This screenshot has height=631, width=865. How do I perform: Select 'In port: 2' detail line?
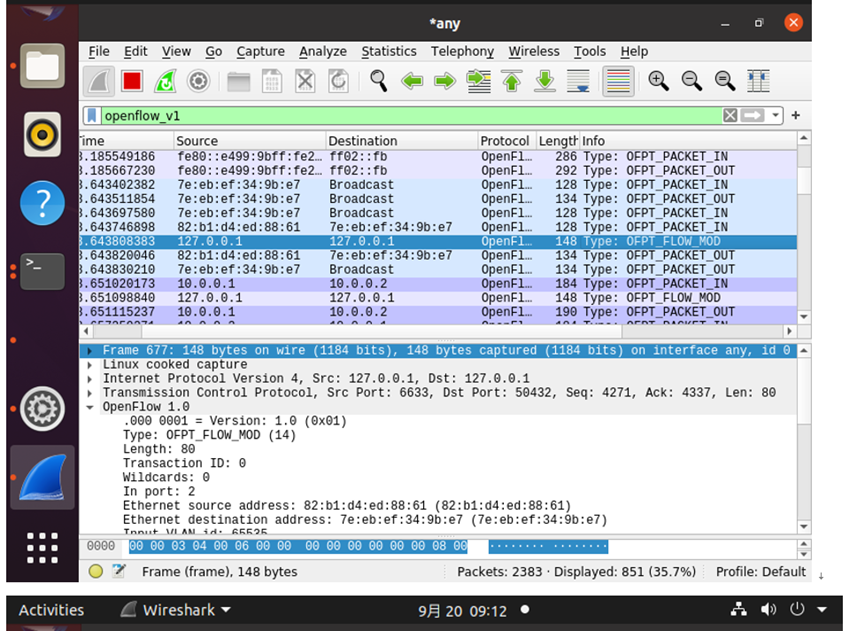pyautogui.click(x=159, y=491)
